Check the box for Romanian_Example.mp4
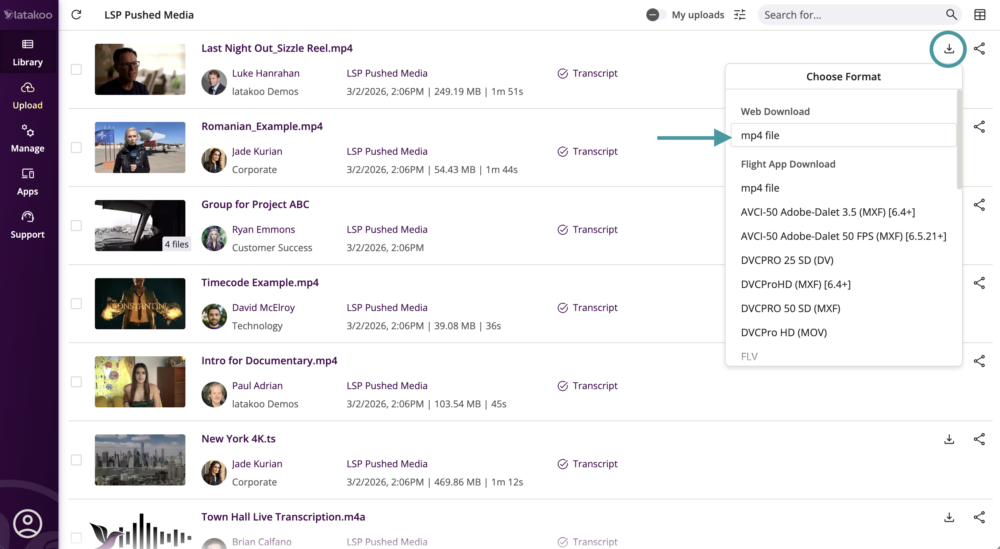Image resolution: width=1000 pixels, height=549 pixels. (x=76, y=147)
